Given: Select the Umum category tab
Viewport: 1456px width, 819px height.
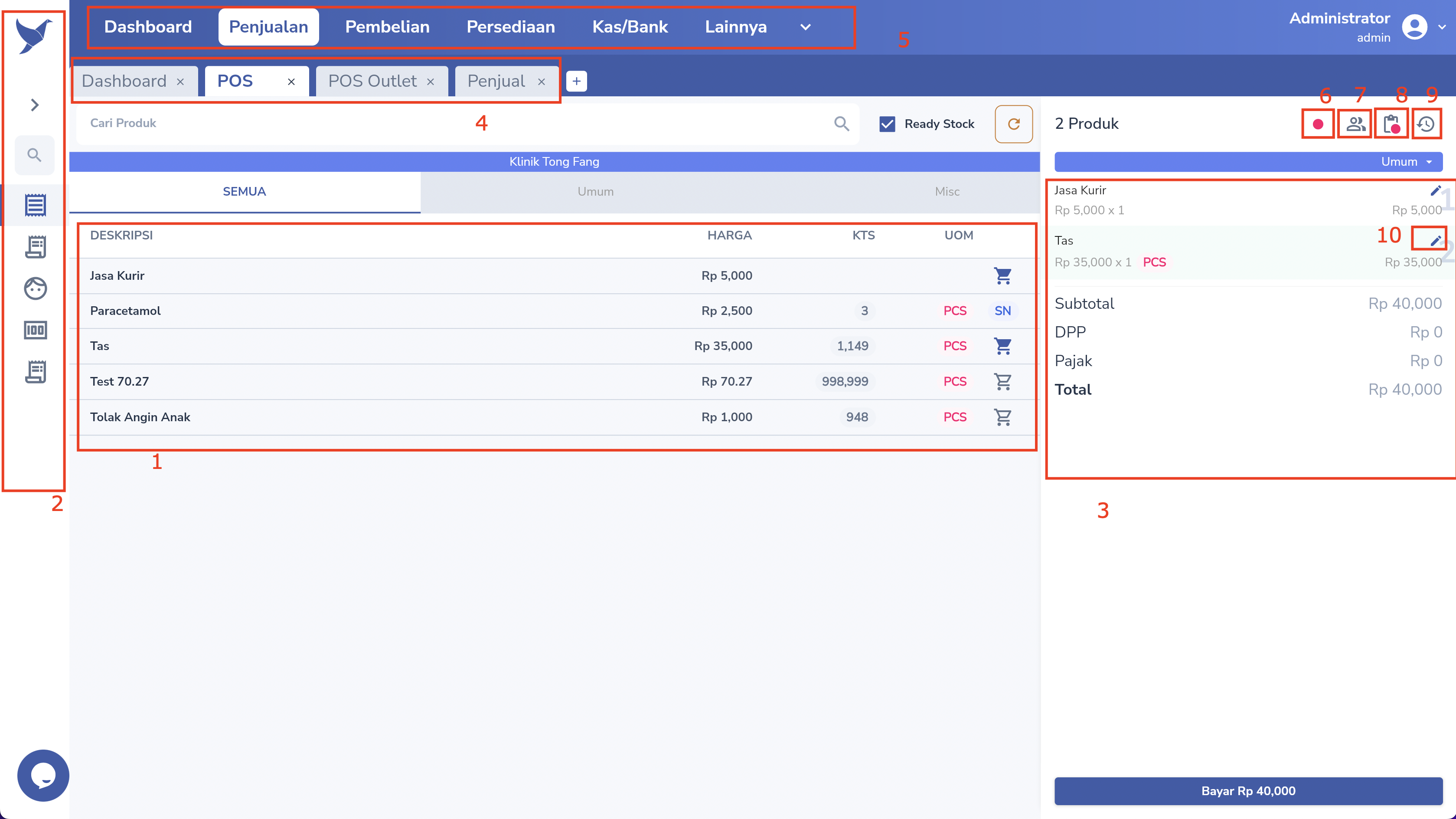Looking at the screenshot, I should pos(595,192).
